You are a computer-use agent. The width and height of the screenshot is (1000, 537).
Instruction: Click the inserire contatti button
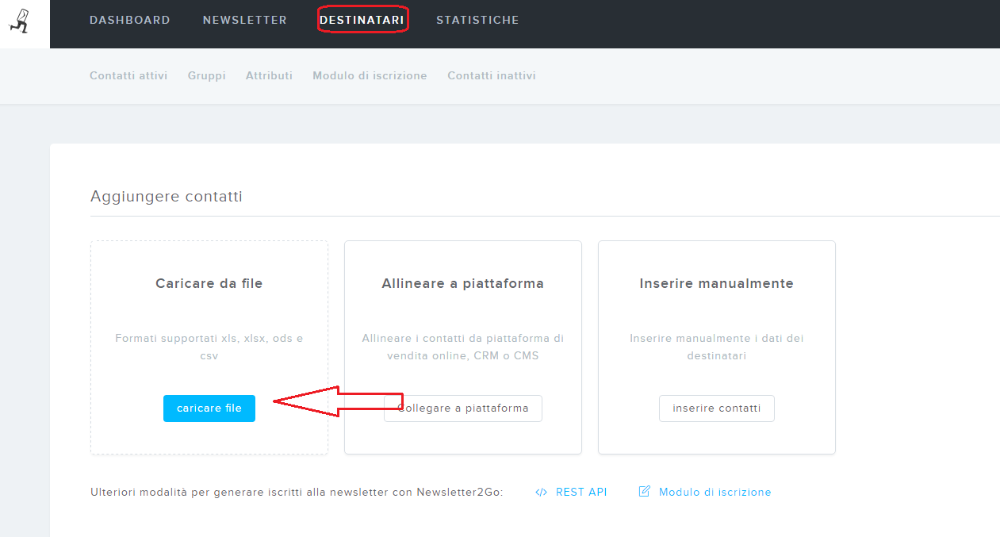[x=717, y=408]
